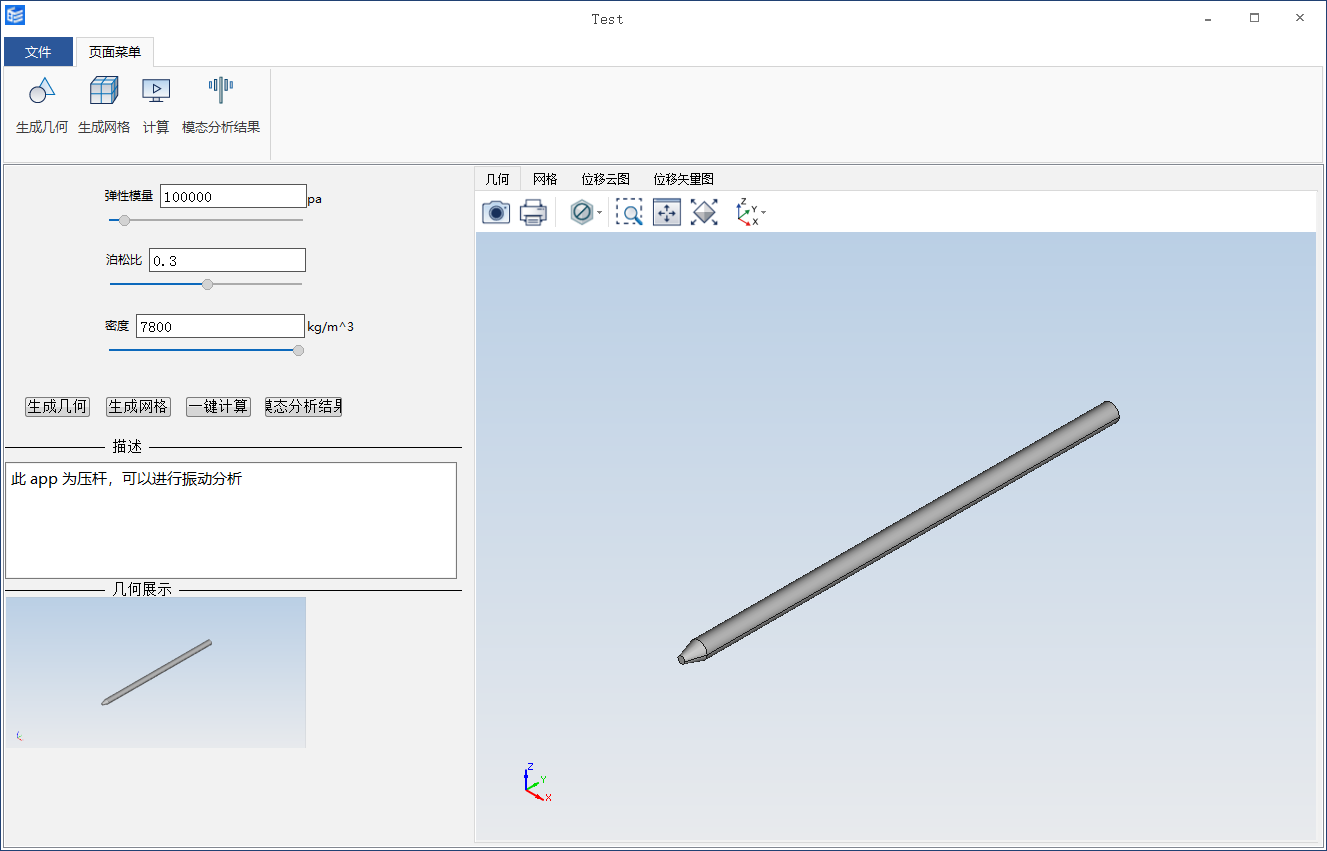Screen dimensions: 1327x851
Task: Click the 几何展示 preview thumbnail
Action: (156, 672)
